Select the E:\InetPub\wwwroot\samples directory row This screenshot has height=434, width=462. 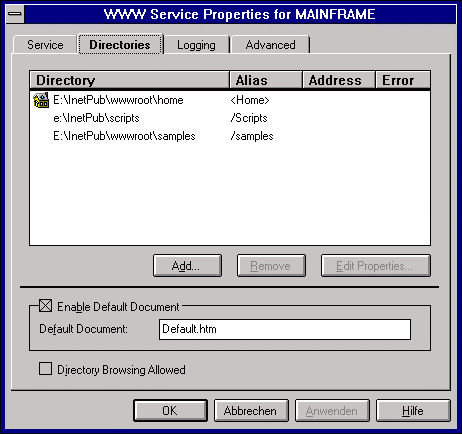(230, 136)
